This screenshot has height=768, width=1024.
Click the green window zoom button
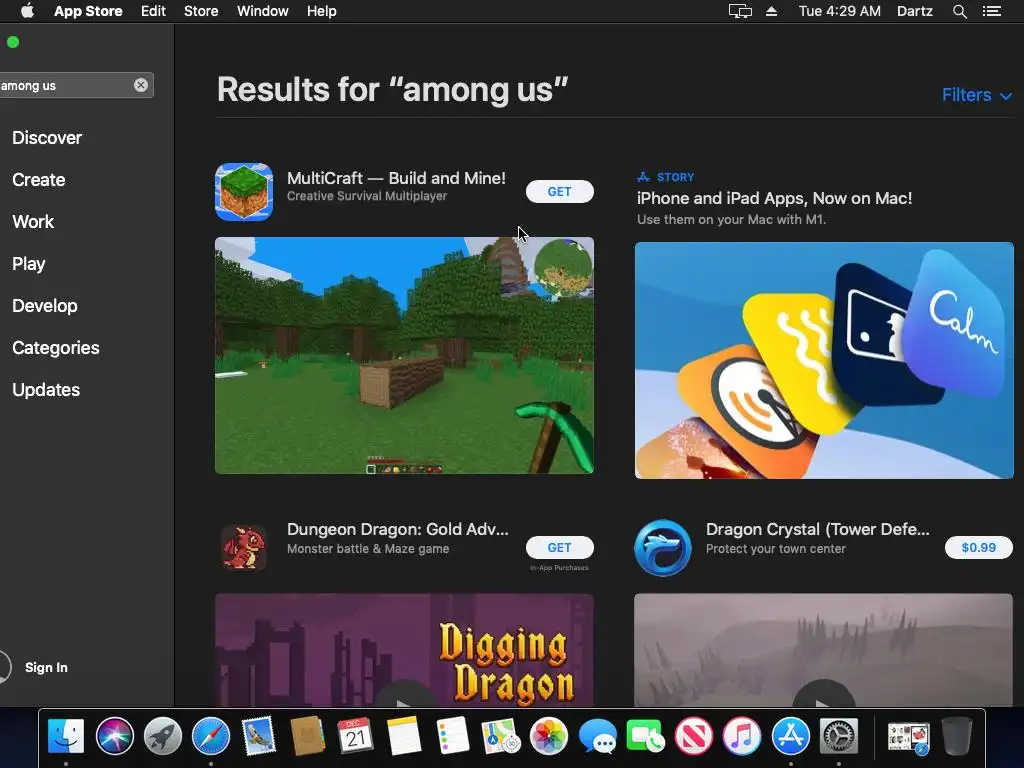point(13,42)
